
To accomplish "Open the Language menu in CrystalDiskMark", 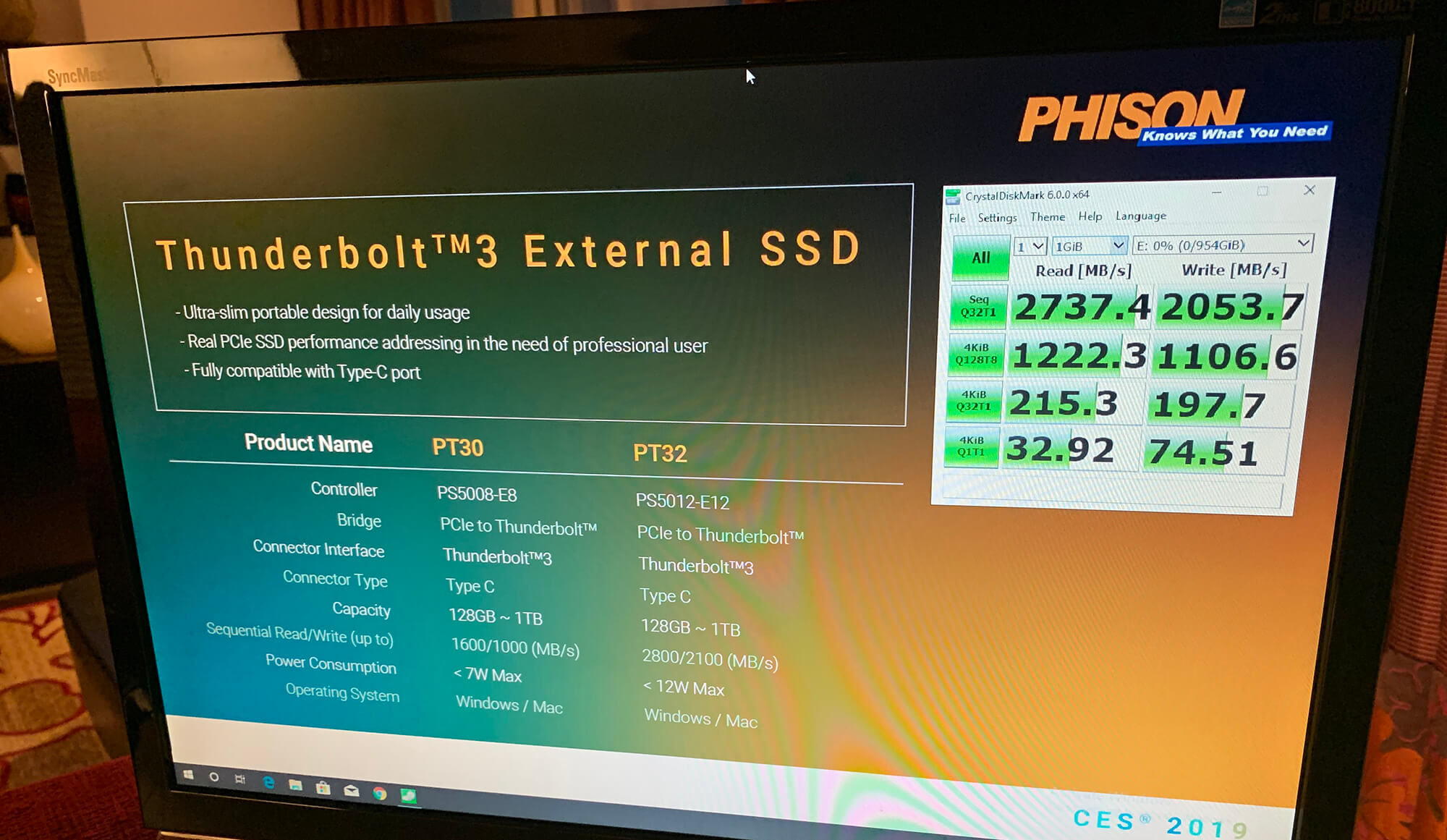I will [1141, 216].
